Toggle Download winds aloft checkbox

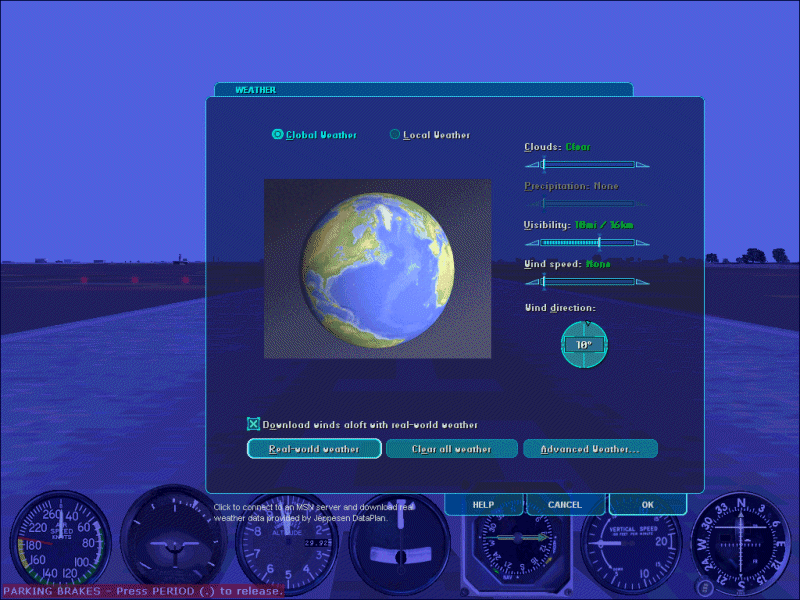(x=254, y=424)
